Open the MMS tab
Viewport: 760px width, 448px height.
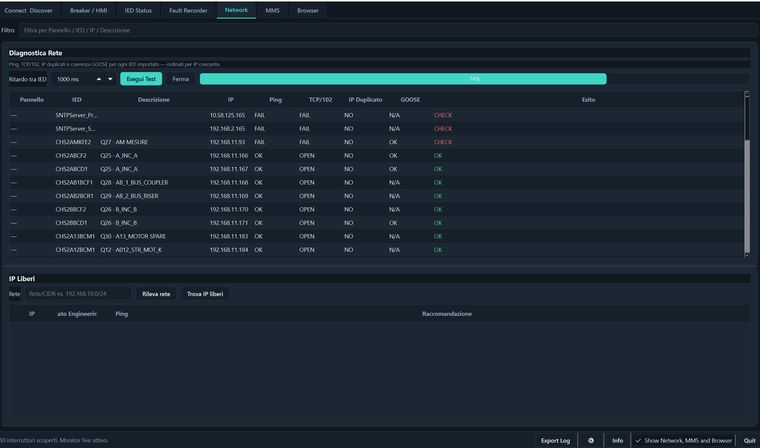[x=272, y=11]
